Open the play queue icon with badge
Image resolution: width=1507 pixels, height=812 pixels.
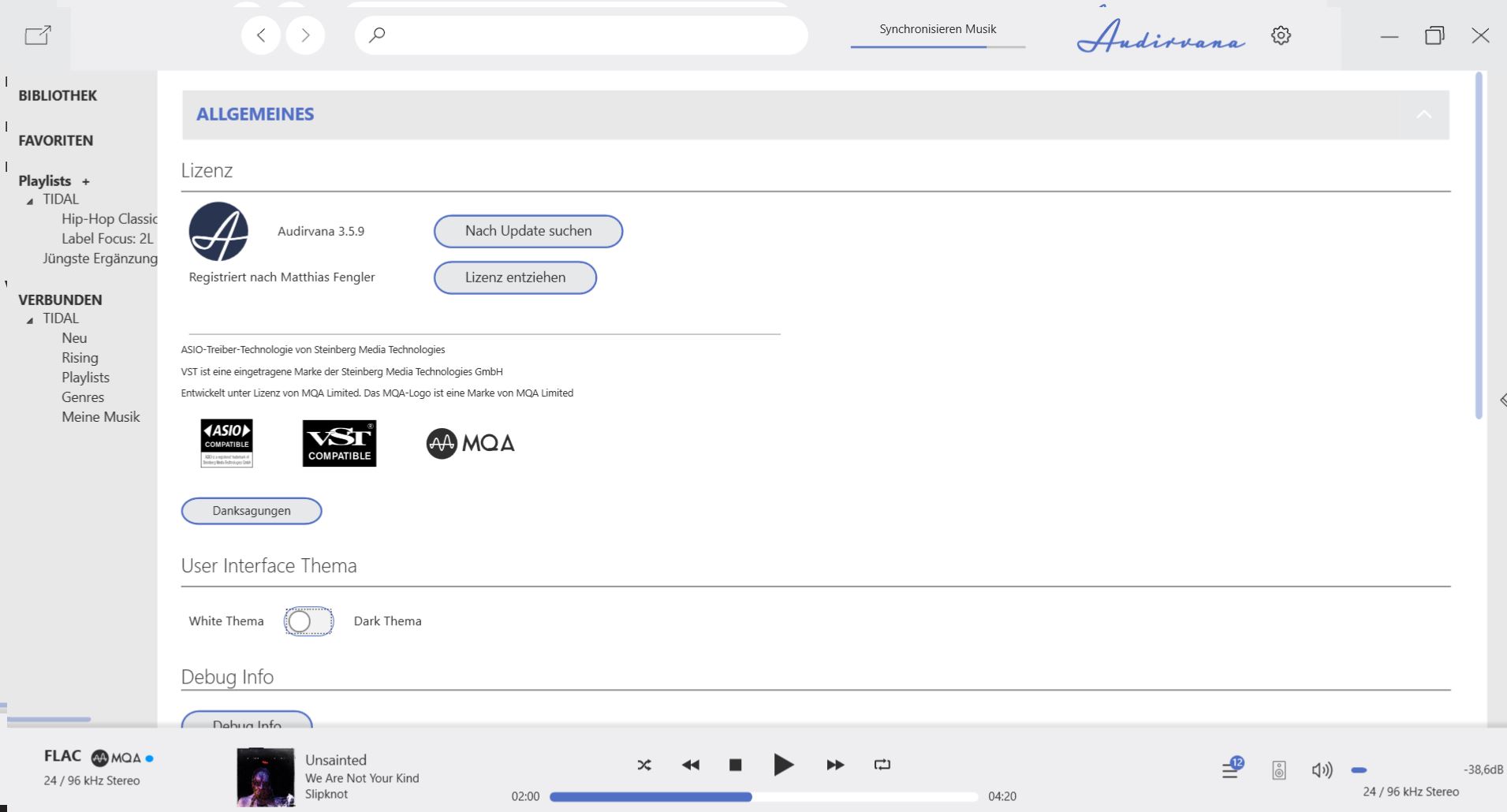click(x=1233, y=768)
